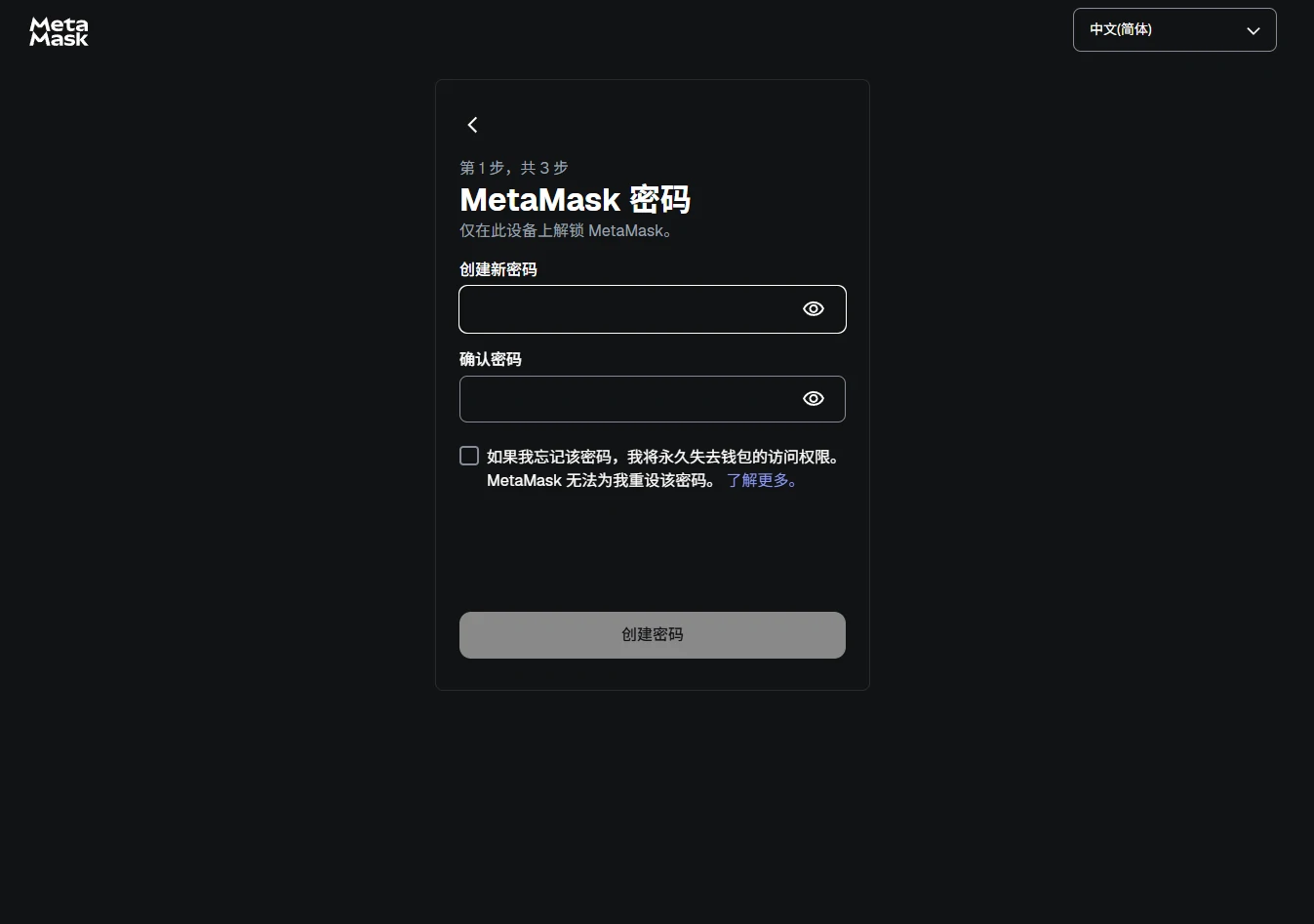
Task: Click the 创建密码 button
Action: tap(653, 635)
